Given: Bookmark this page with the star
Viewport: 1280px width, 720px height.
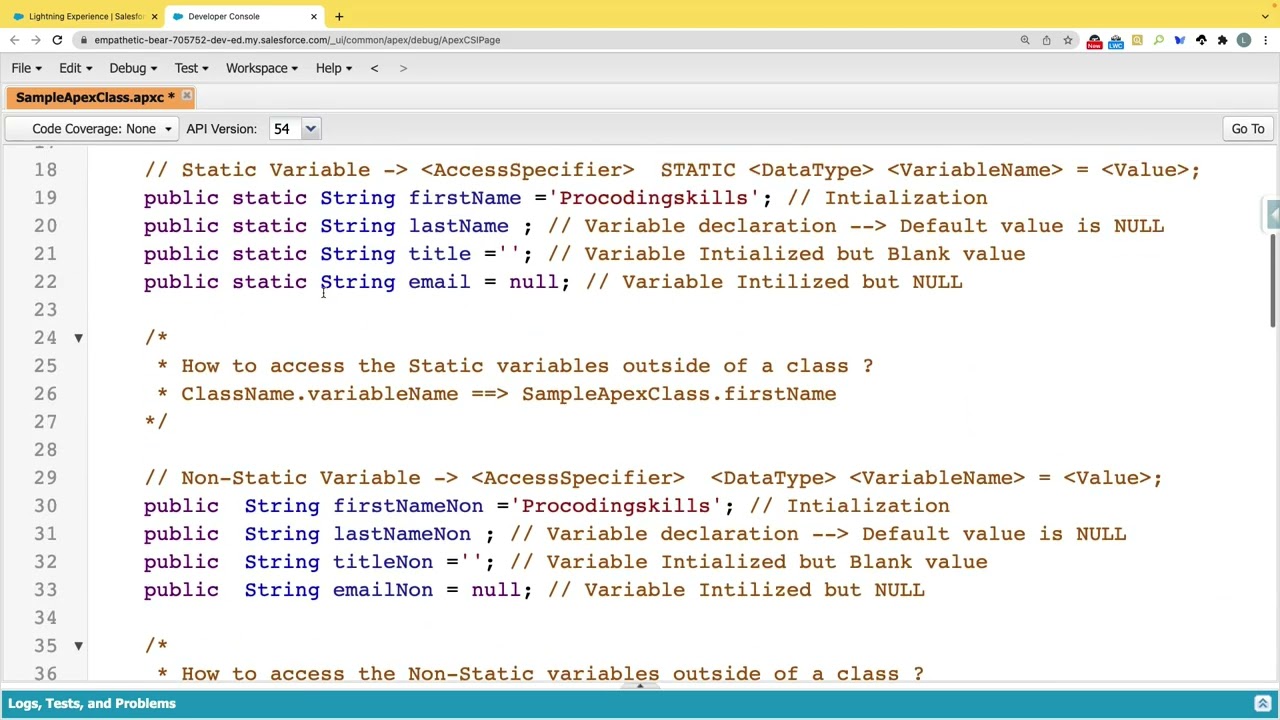Looking at the screenshot, I should click(1068, 40).
